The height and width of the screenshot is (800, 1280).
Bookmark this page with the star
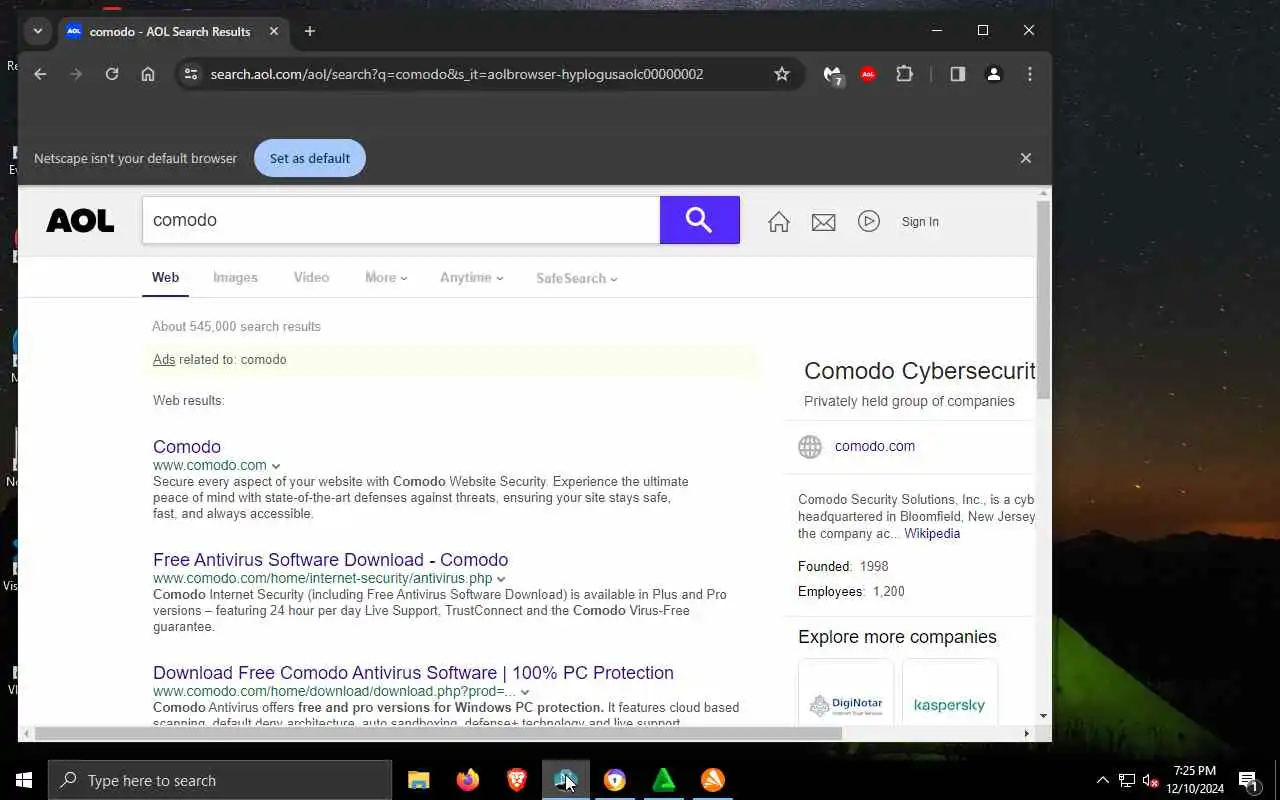click(782, 74)
